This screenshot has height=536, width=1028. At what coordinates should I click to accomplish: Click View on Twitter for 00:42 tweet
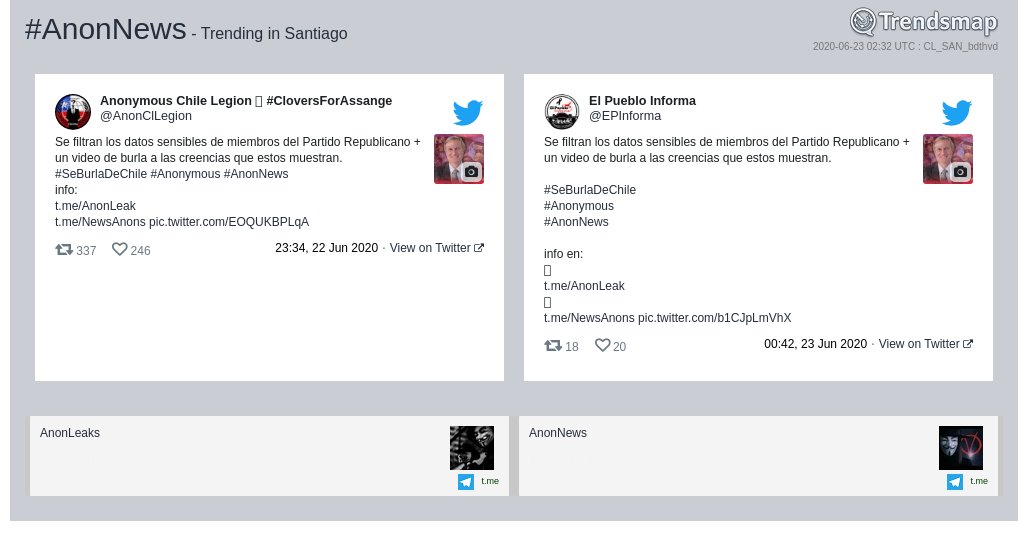pyautogui.click(x=926, y=344)
